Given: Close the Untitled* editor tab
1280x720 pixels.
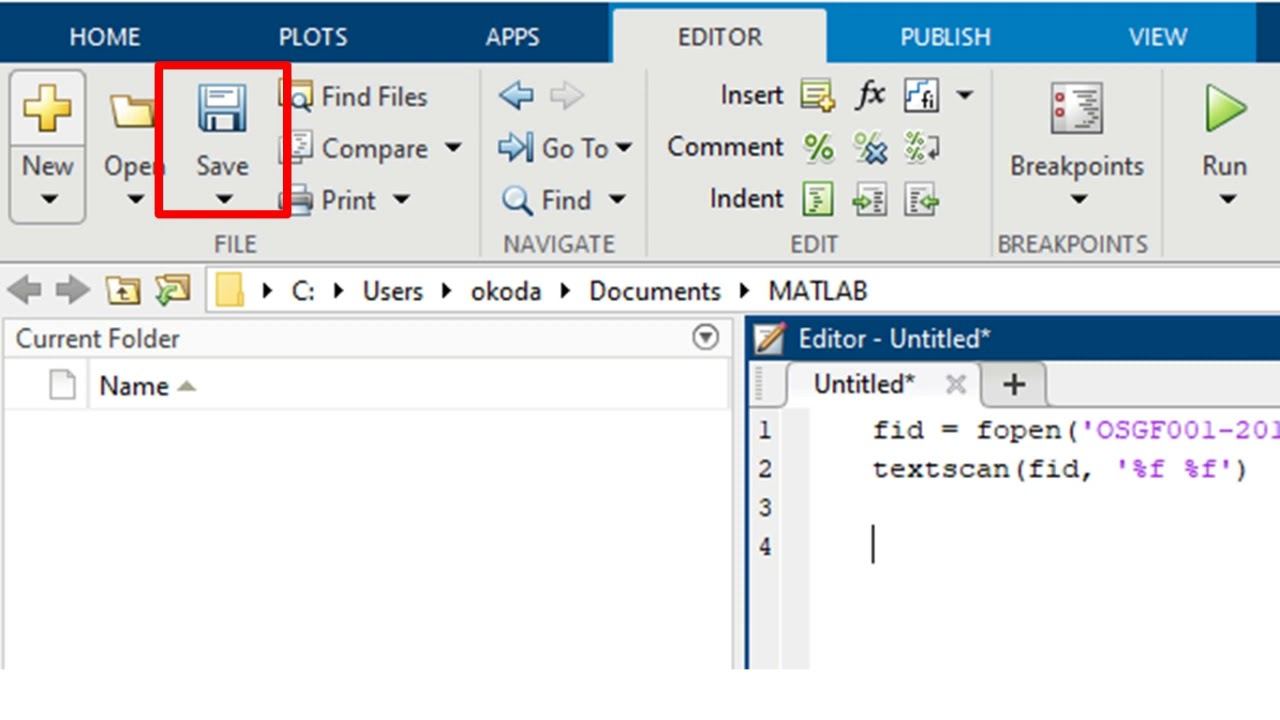Looking at the screenshot, I should [x=956, y=384].
